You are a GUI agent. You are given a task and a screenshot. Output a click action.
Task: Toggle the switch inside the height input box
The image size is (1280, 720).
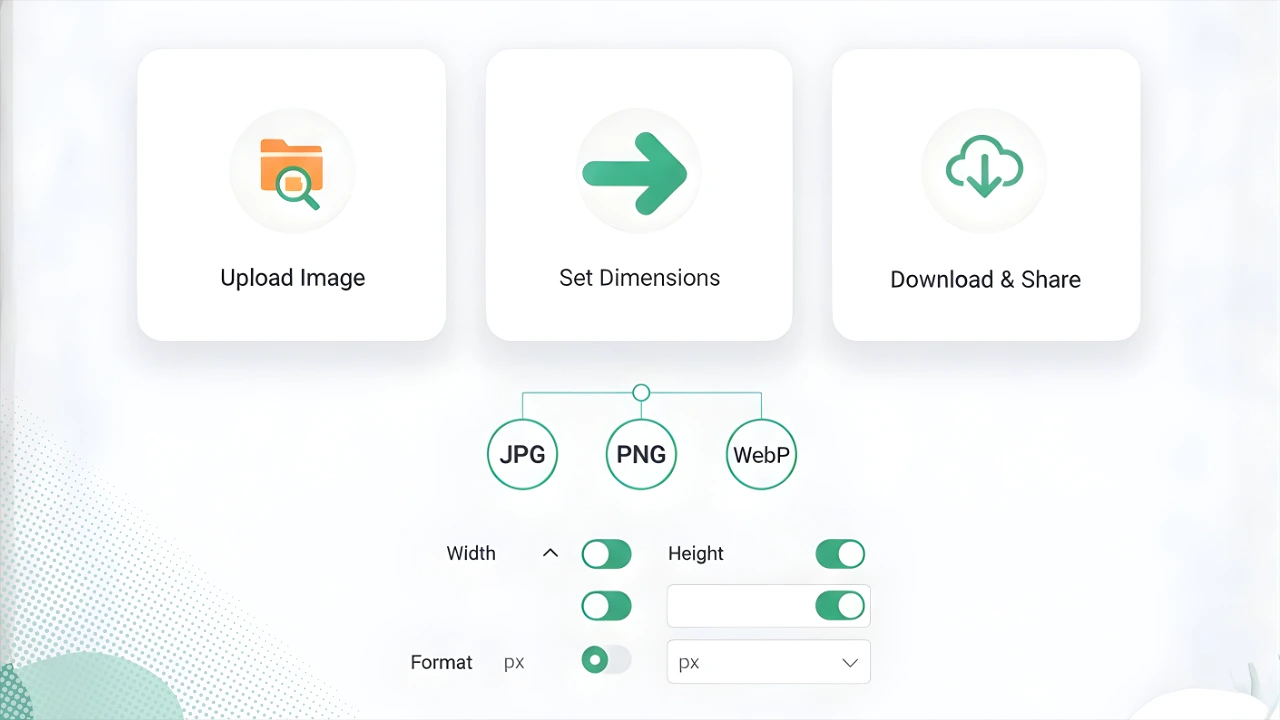click(840, 606)
